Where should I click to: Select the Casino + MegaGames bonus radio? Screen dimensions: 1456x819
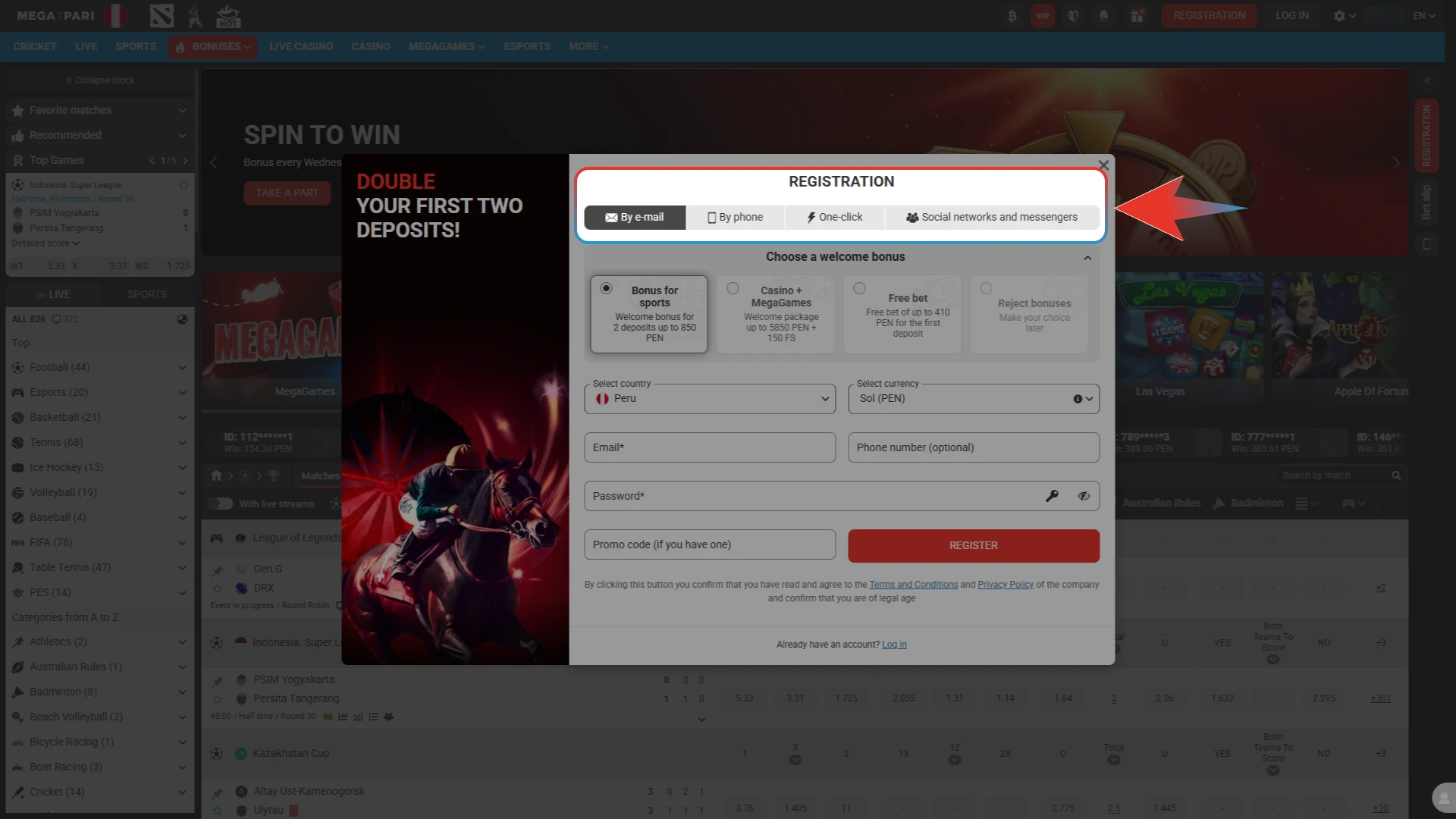(x=733, y=288)
